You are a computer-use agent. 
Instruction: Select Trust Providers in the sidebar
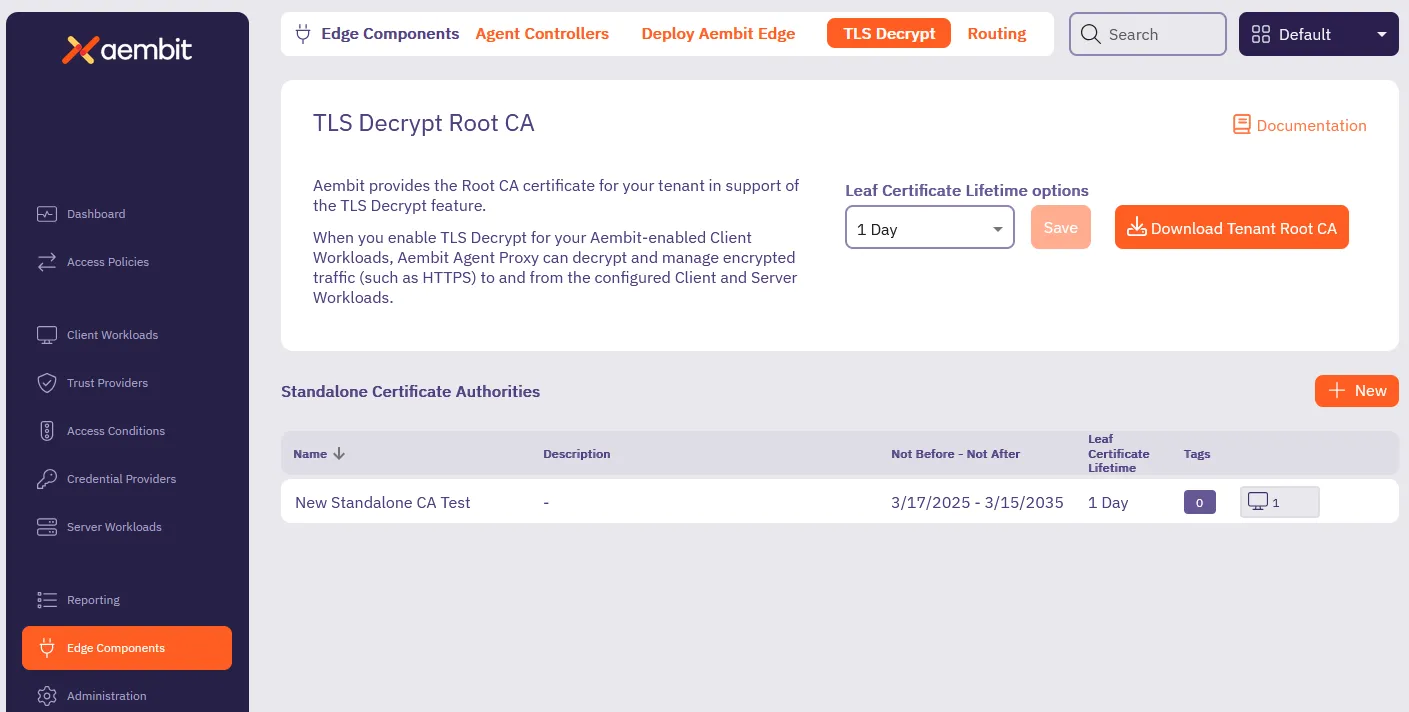105,383
